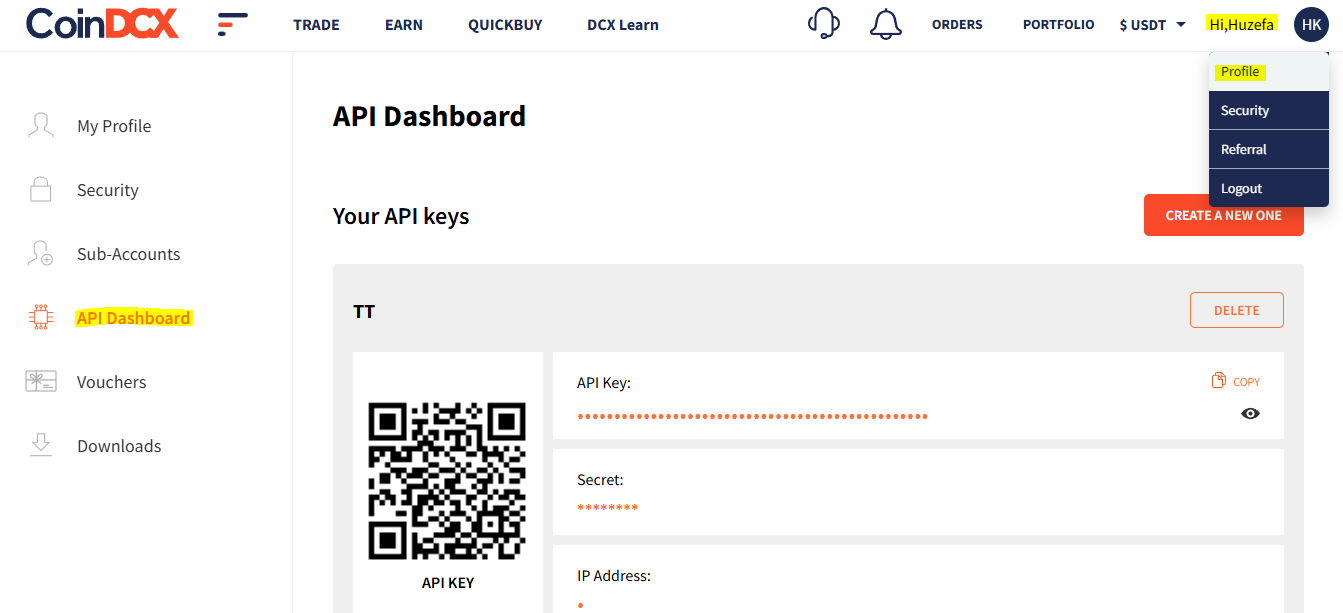This screenshot has width=1343, height=613.
Task: Toggle API key visibility with eye icon
Action: (x=1250, y=413)
